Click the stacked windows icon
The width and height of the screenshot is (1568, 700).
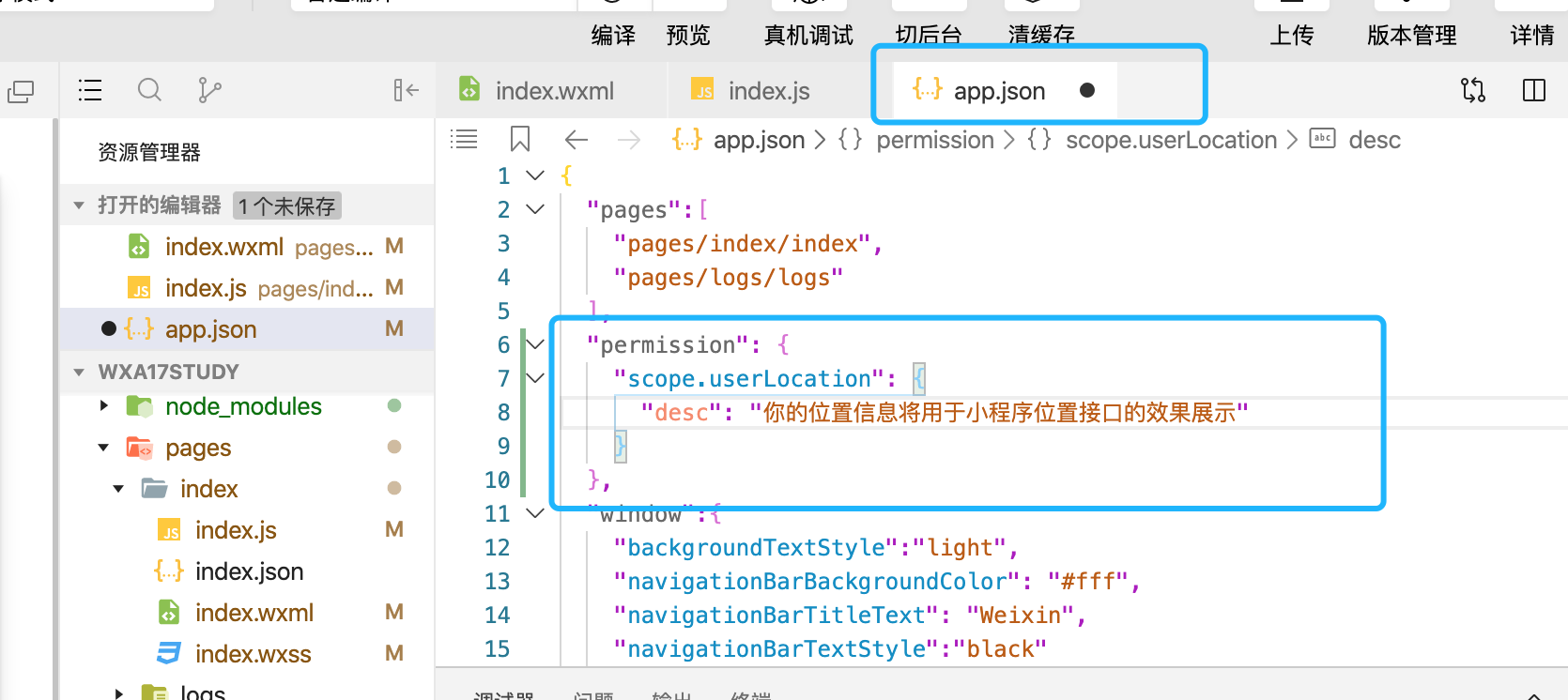[21, 91]
